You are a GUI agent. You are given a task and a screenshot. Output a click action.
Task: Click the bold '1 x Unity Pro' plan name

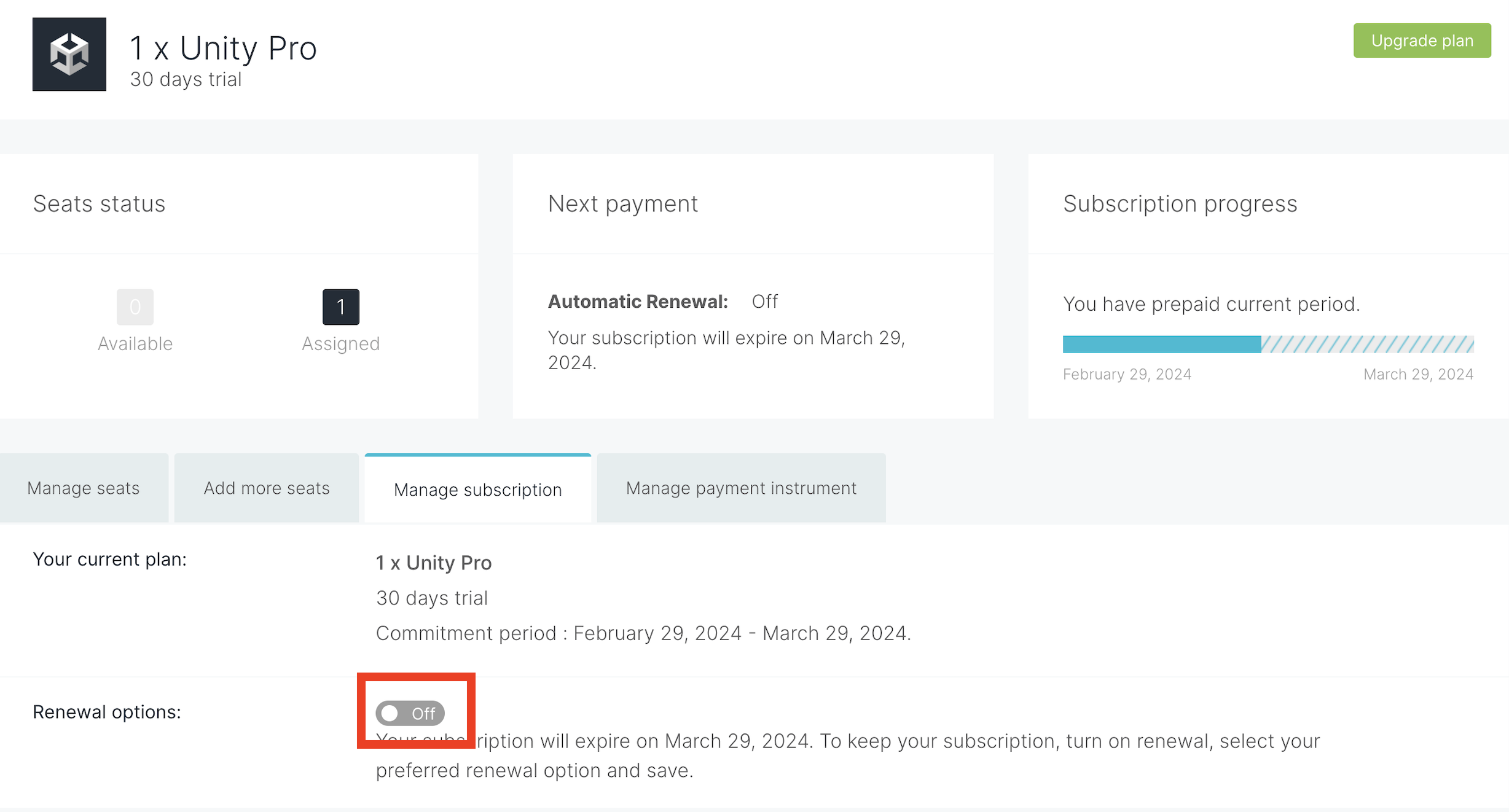pyautogui.click(x=434, y=563)
